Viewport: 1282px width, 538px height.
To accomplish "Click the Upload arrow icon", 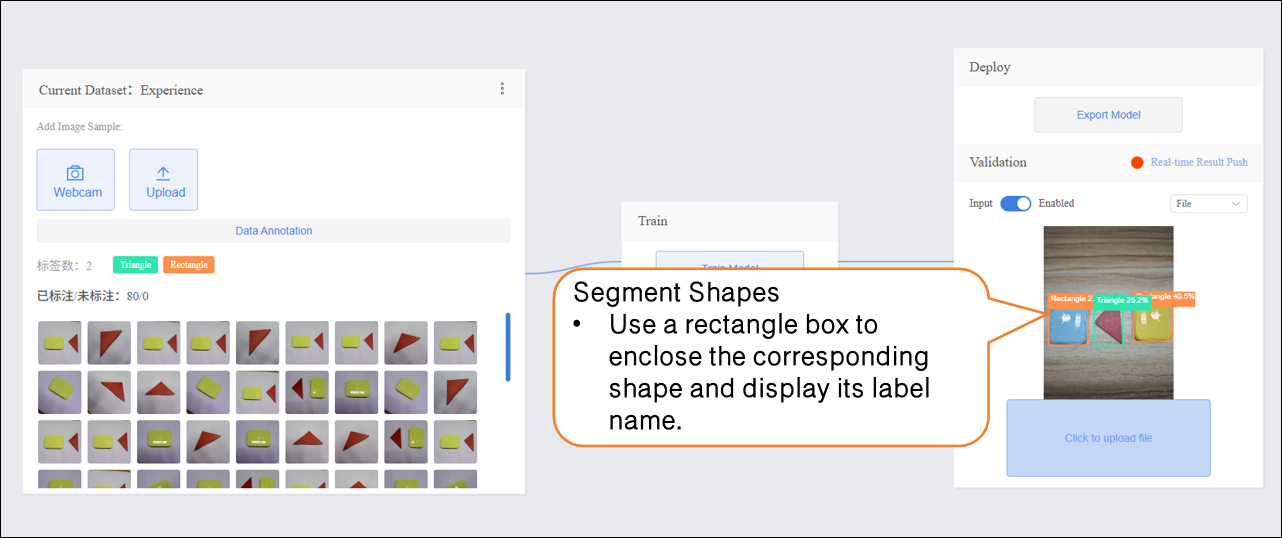I will click(163, 173).
